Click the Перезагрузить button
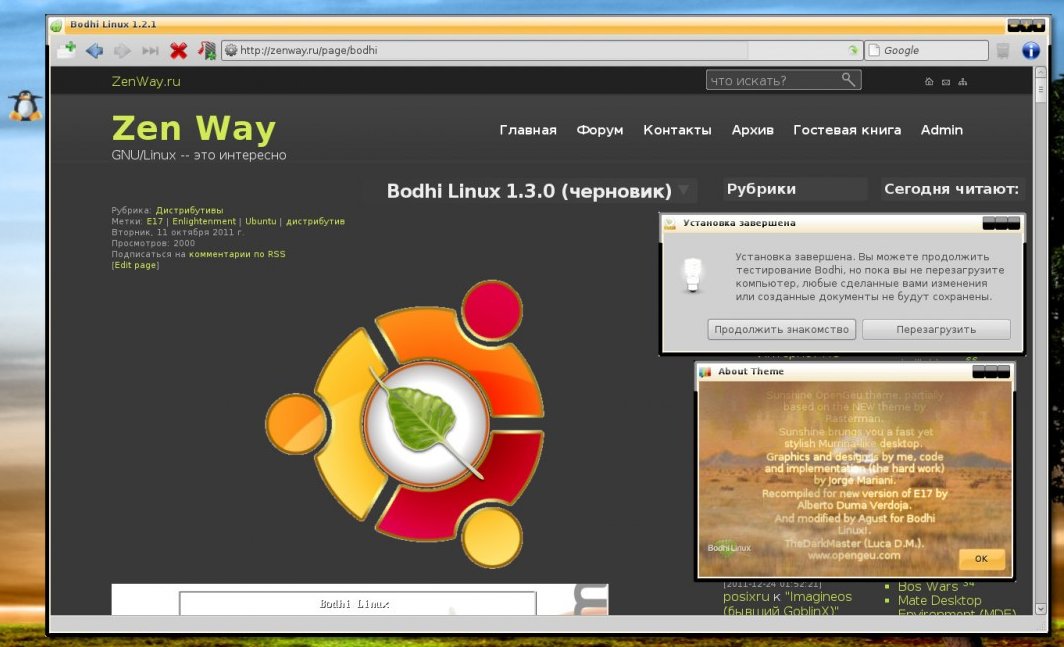 (936, 329)
